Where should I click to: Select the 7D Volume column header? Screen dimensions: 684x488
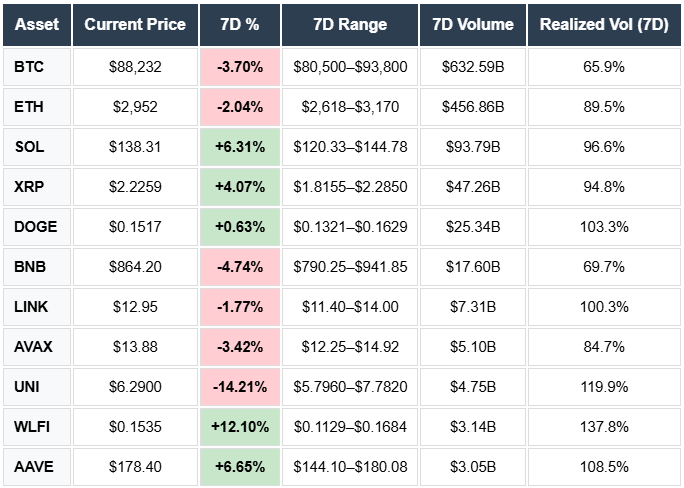pyautogui.click(x=473, y=24)
